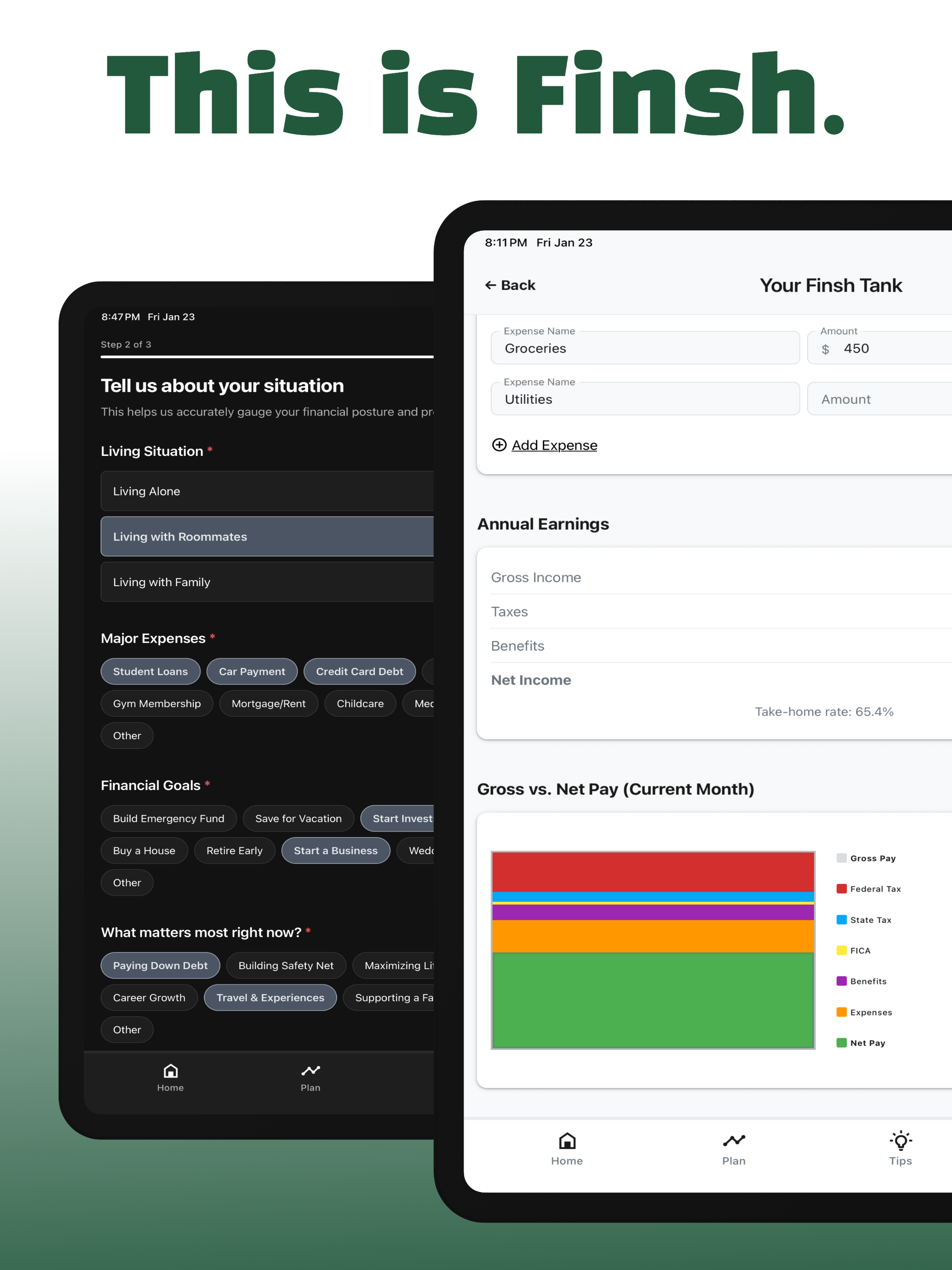Tap the Plan icon on the dark tablet

(310, 1072)
